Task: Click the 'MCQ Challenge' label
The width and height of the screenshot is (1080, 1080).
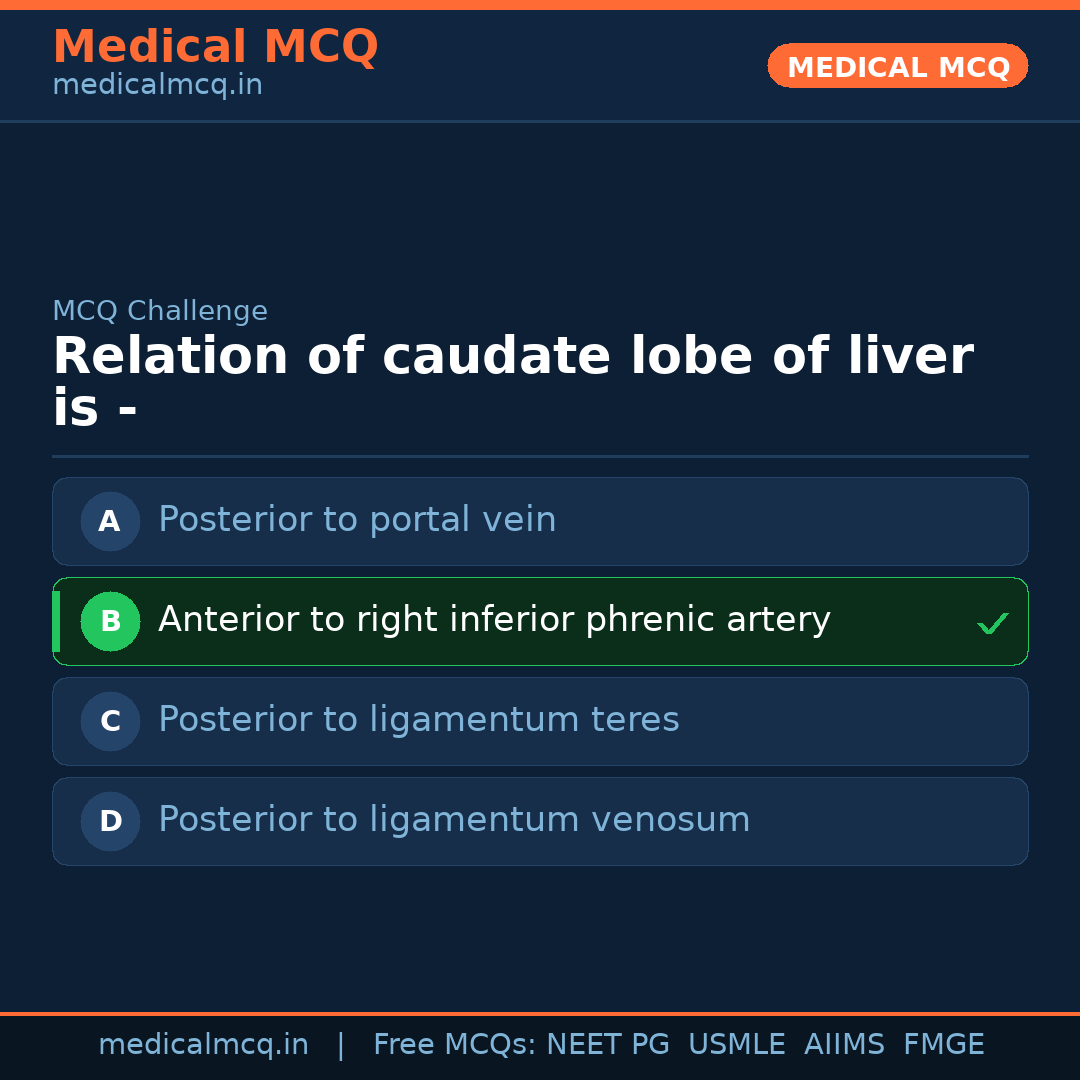Action: pos(160,311)
